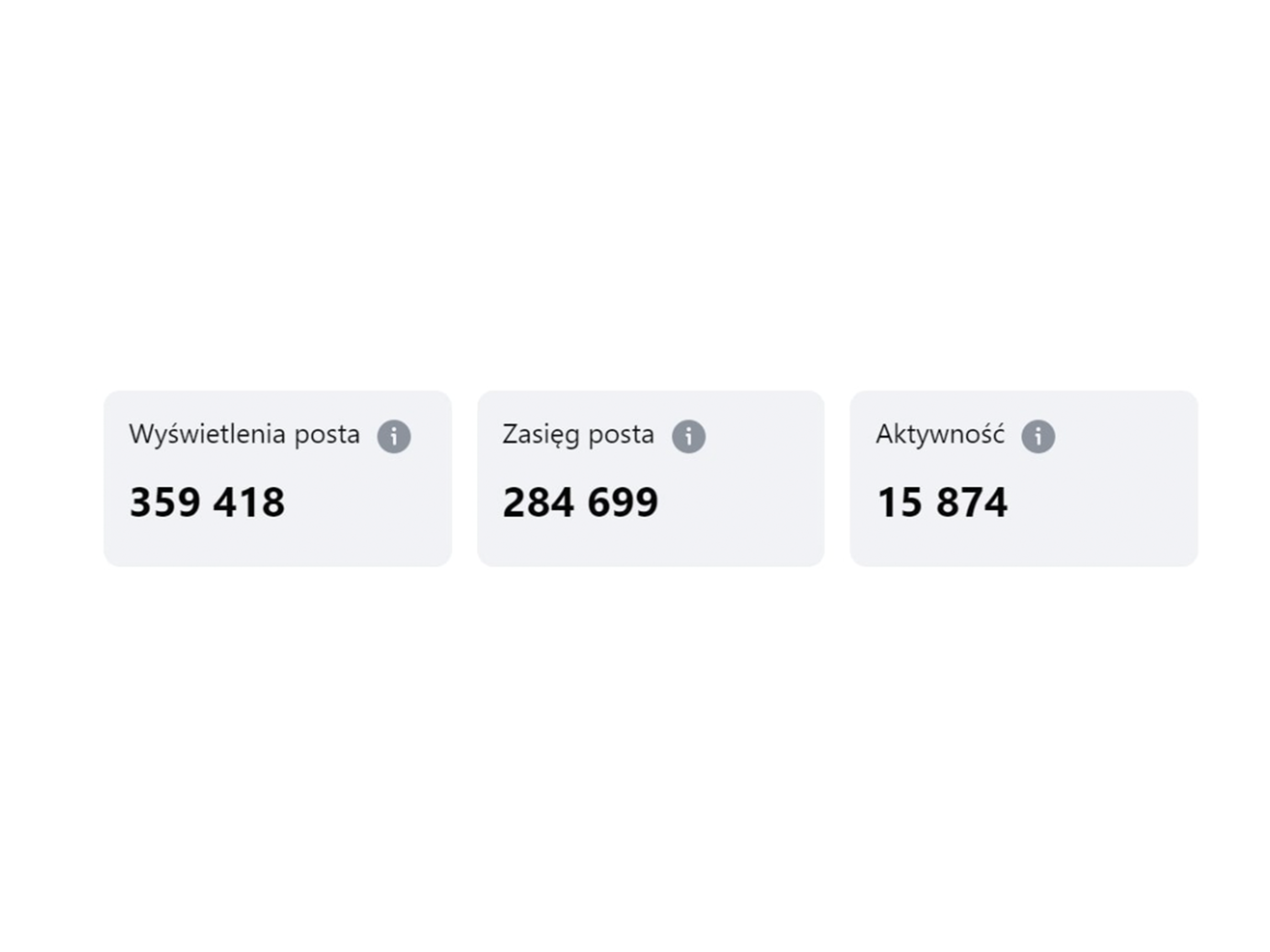Click the digits "874" in activity count

click(x=971, y=502)
